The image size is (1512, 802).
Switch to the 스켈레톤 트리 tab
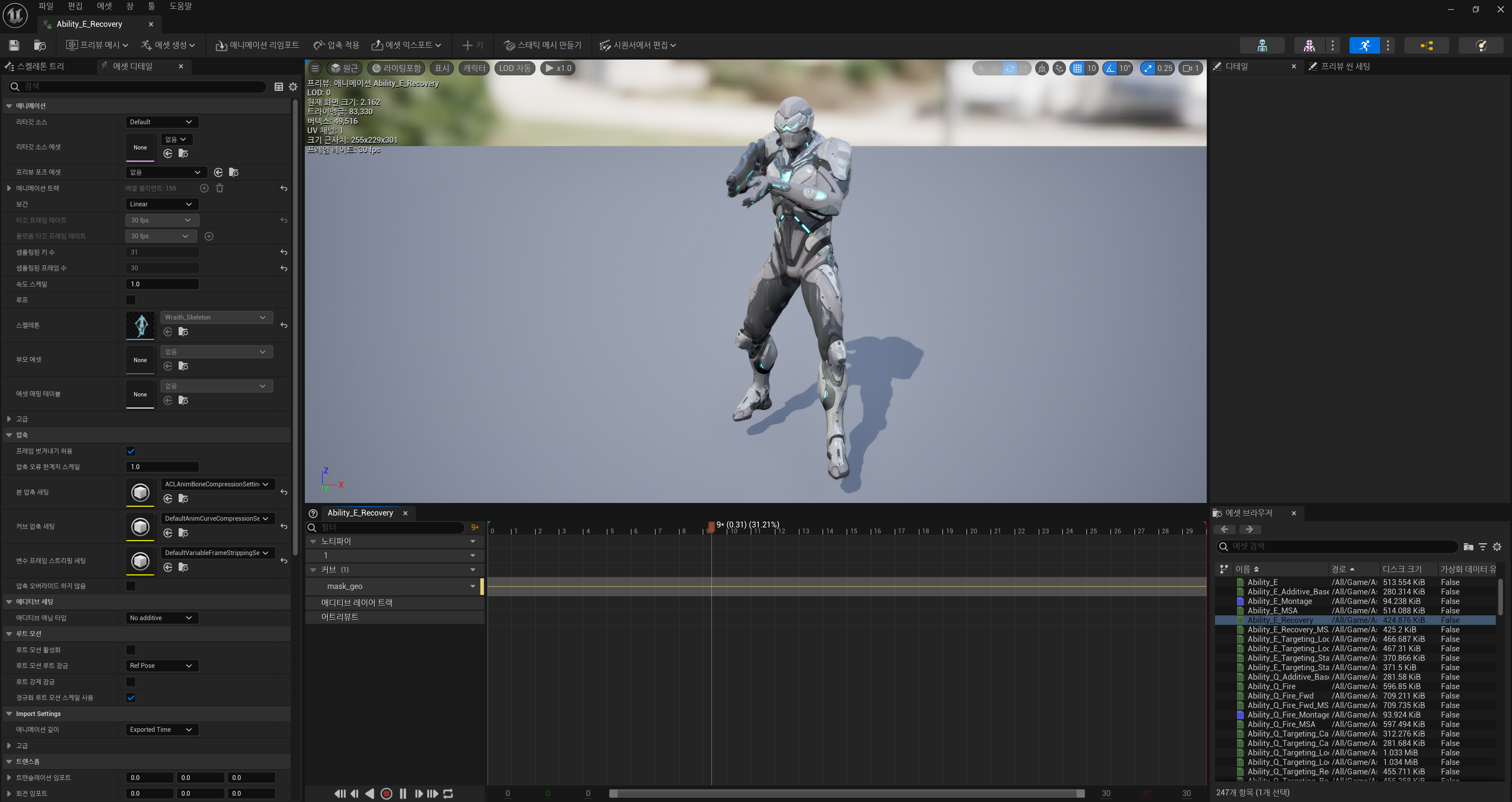click(x=40, y=66)
